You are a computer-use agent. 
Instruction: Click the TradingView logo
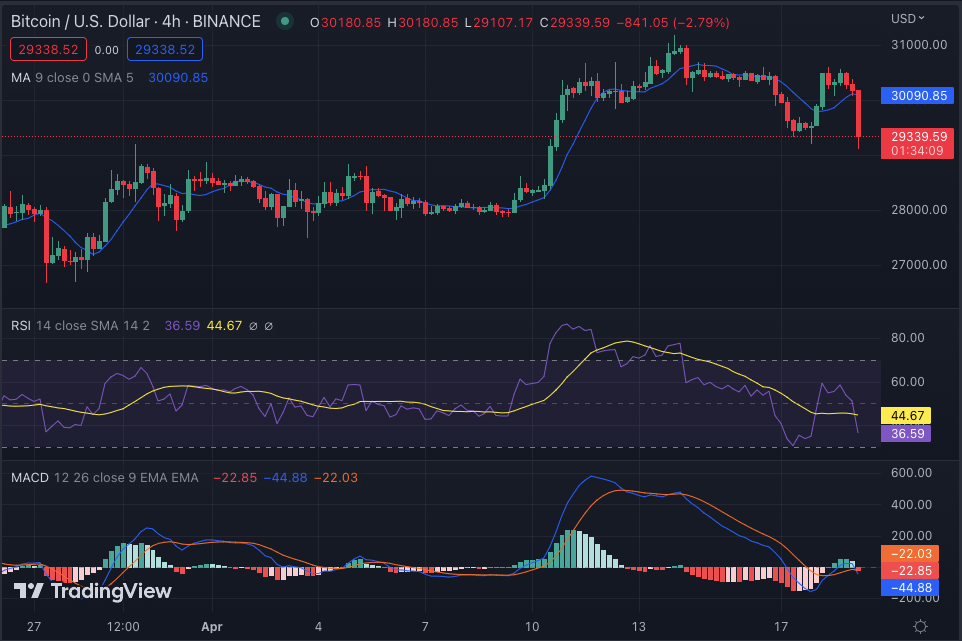point(93,591)
